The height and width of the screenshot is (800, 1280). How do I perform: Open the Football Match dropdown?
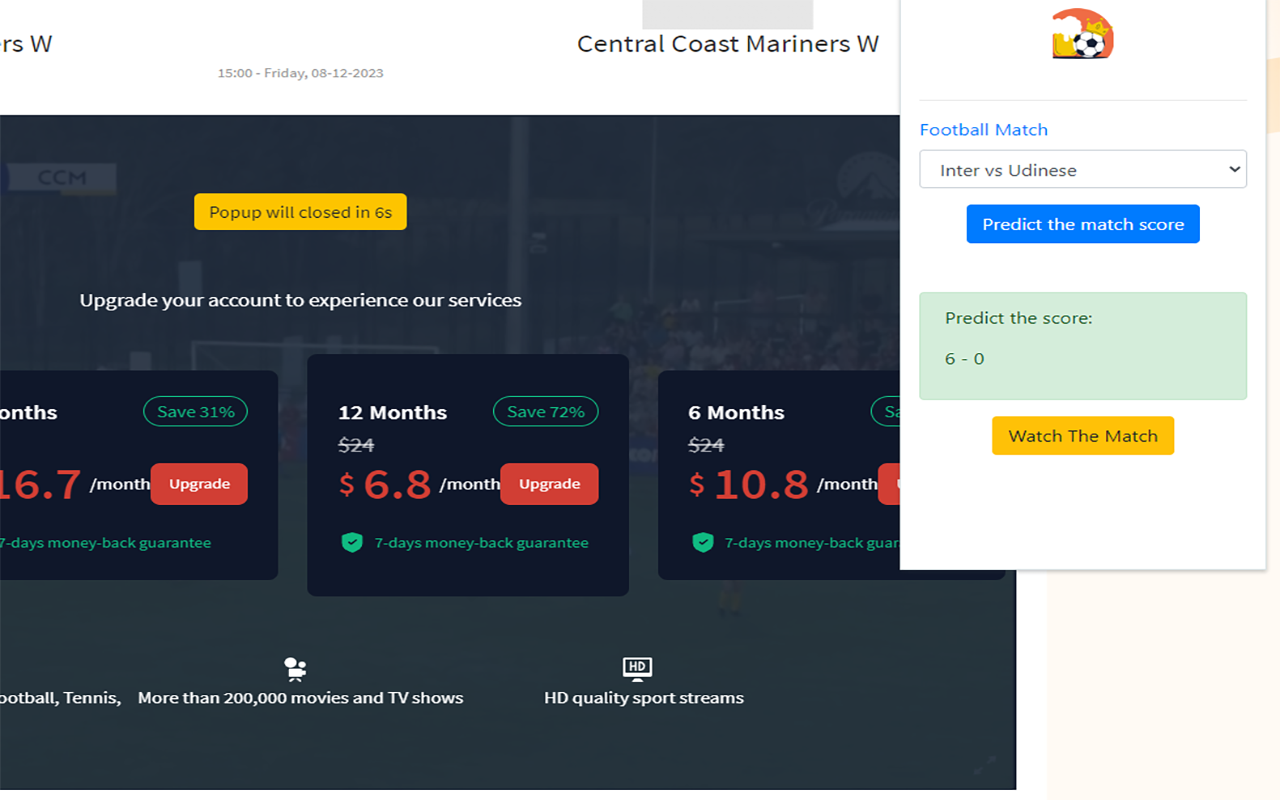pyautogui.click(x=1083, y=169)
